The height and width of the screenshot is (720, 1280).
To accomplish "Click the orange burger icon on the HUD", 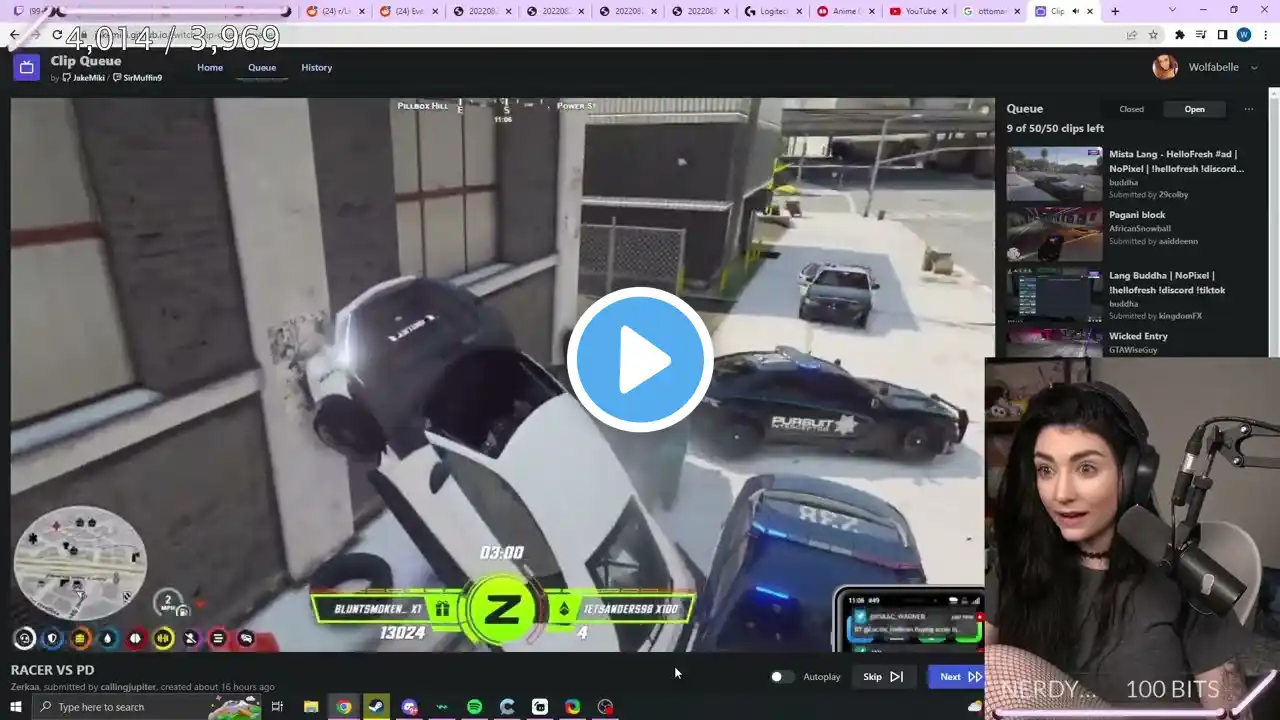I will click(x=80, y=638).
